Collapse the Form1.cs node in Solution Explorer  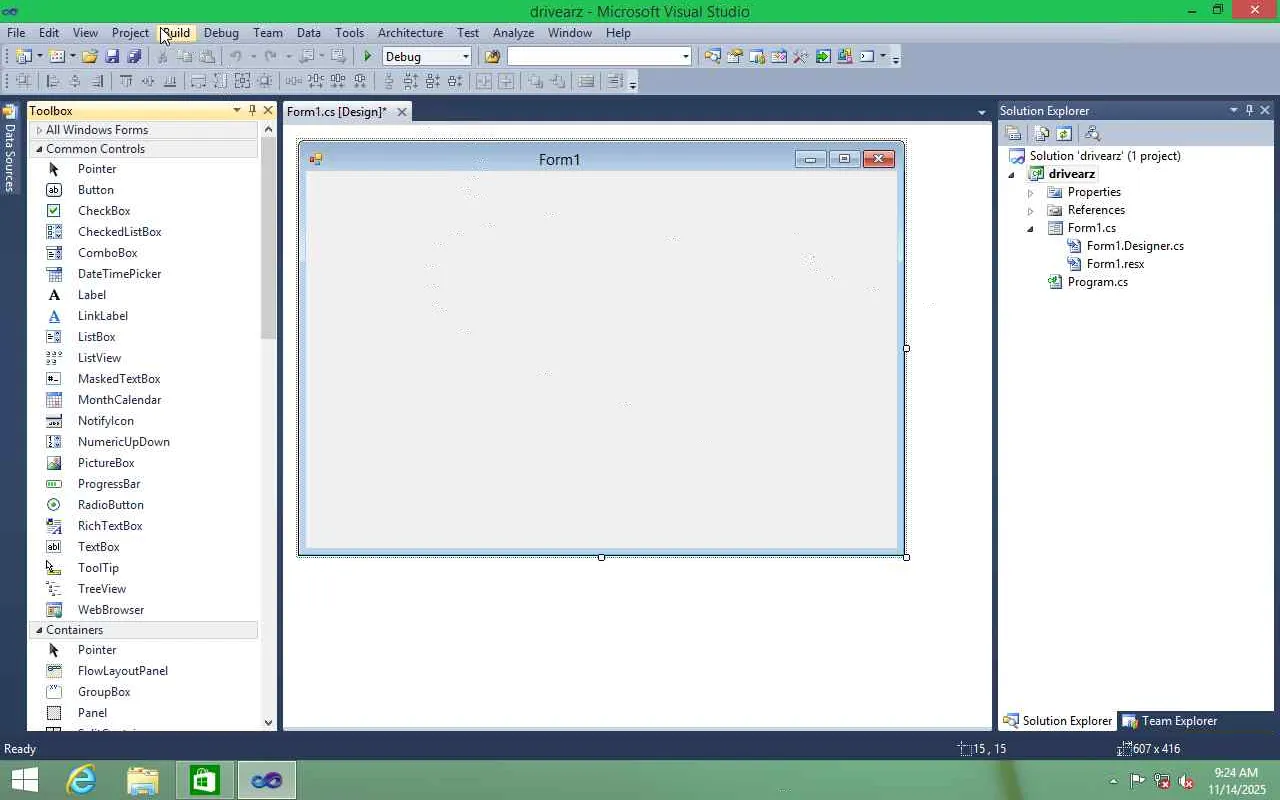click(x=1030, y=228)
